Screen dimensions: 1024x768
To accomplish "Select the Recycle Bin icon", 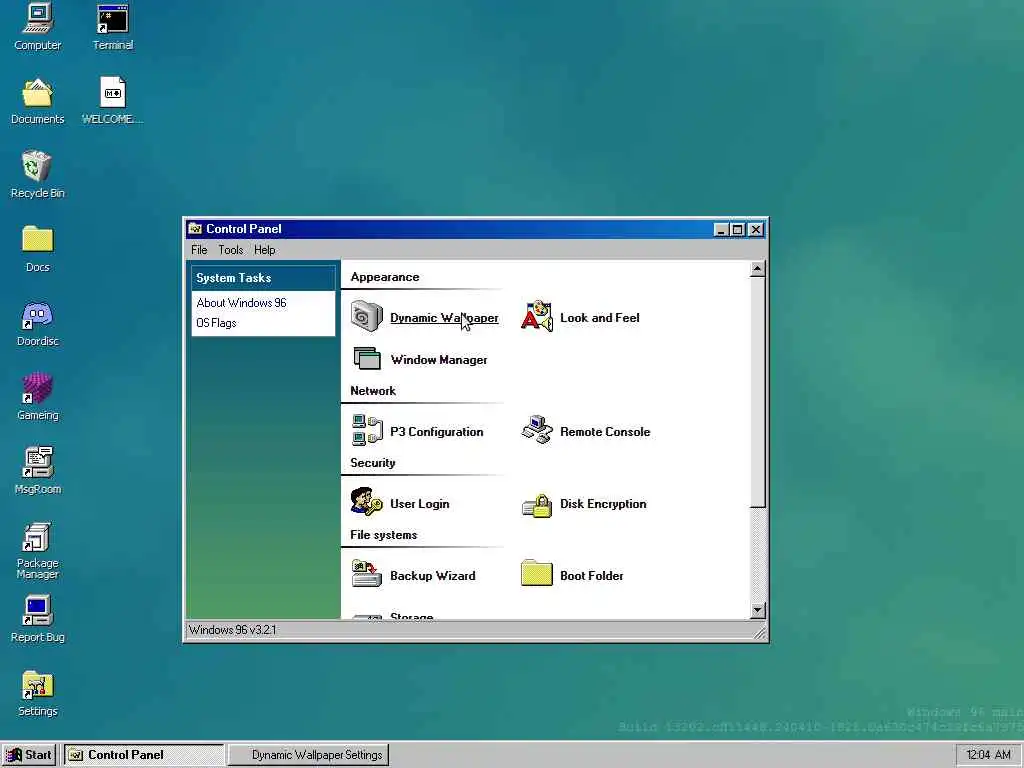I will coord(37,166).
